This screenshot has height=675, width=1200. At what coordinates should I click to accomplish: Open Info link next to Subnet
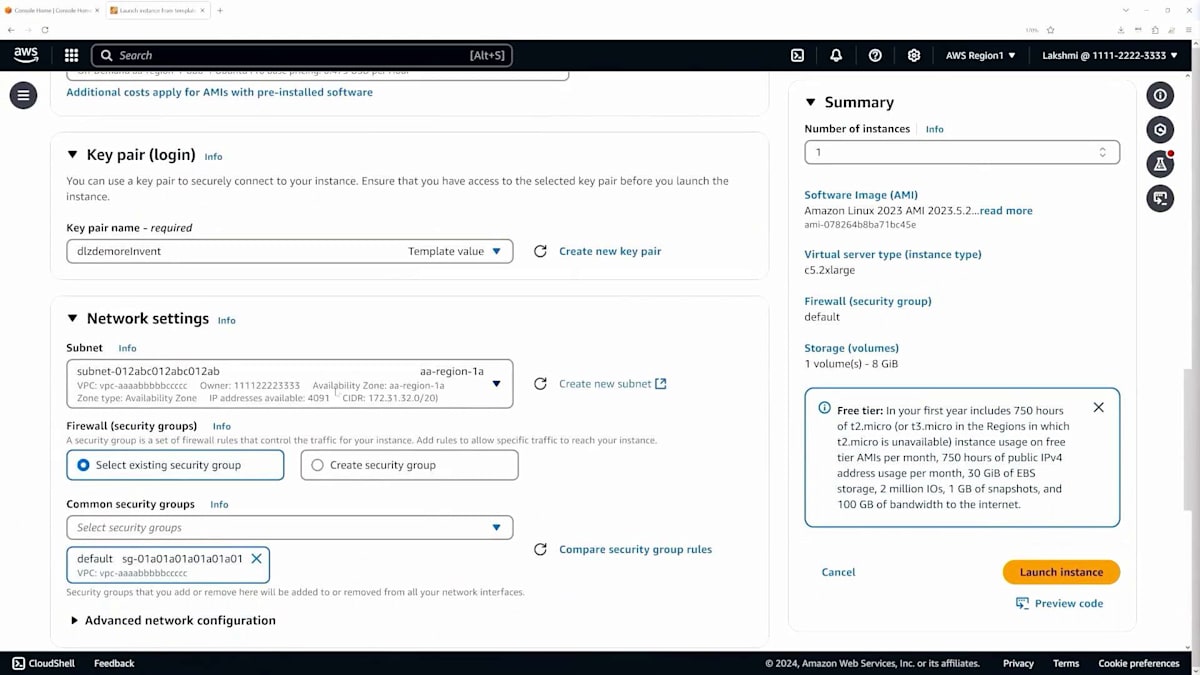click(127, 349)
